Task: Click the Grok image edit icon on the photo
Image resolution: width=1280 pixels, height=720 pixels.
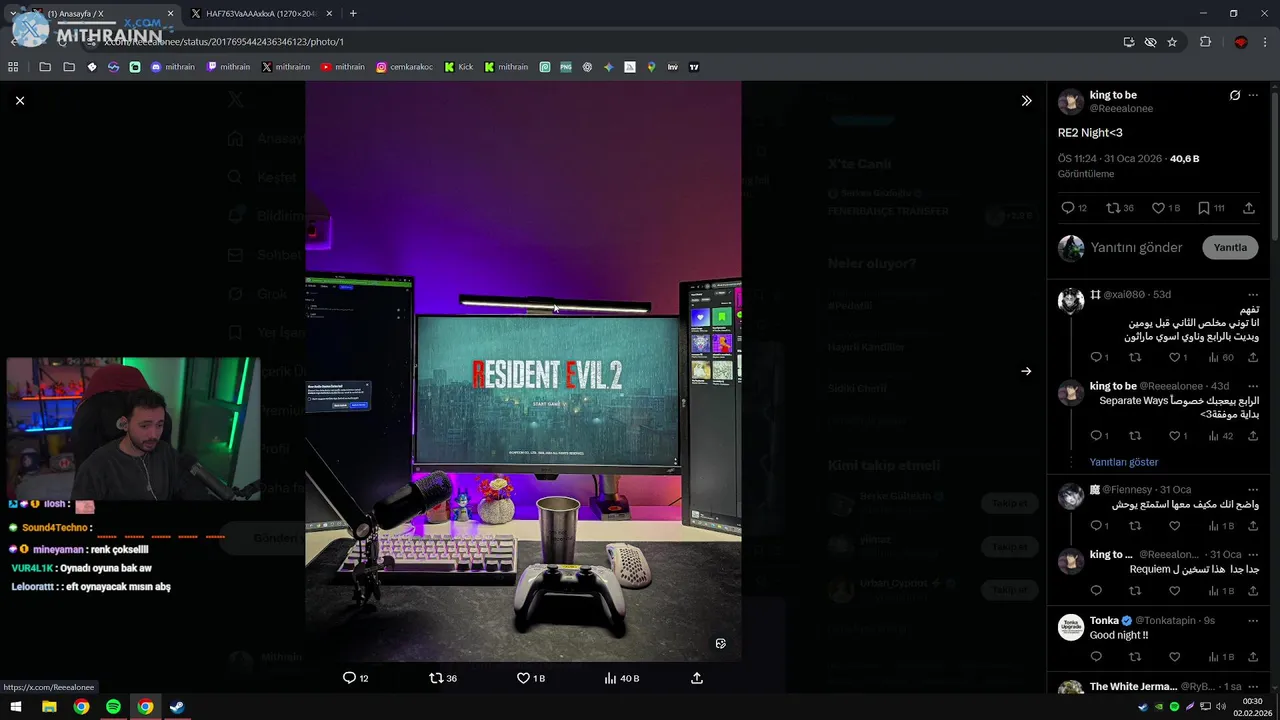Action: point(720,643)
